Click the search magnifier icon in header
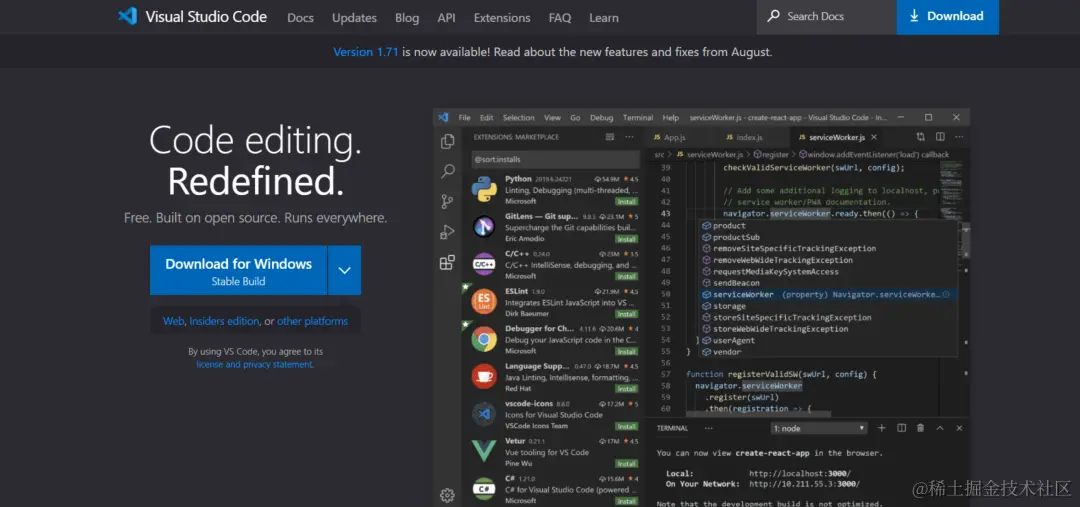 [x=774, y=16]
